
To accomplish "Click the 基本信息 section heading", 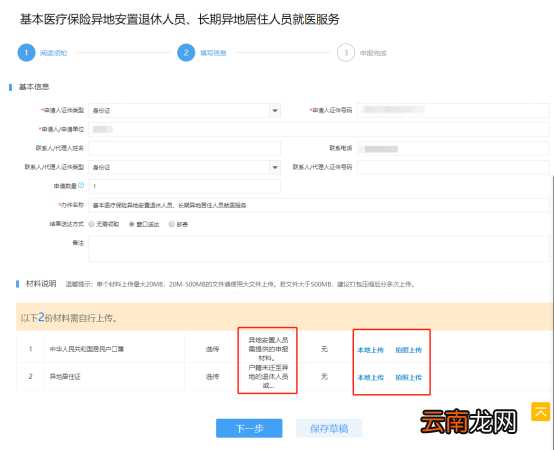I will click(34, 87).
